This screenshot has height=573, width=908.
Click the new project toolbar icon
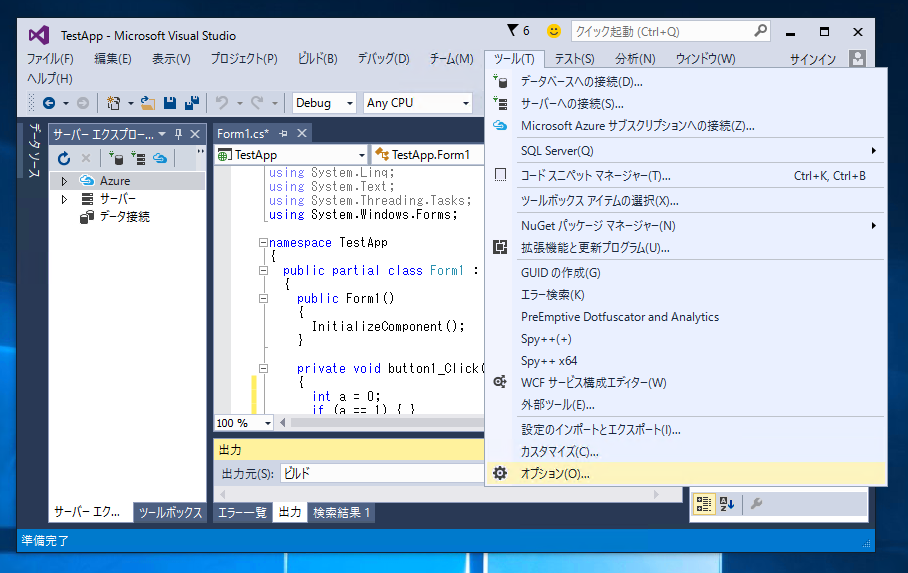coord(114,103)
